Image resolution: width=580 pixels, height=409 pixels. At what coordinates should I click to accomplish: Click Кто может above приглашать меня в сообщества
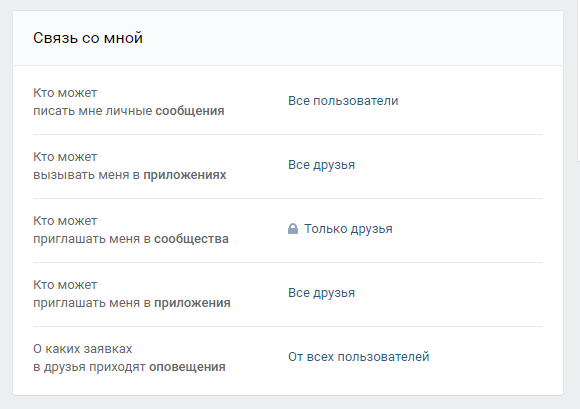click(65, 220)
